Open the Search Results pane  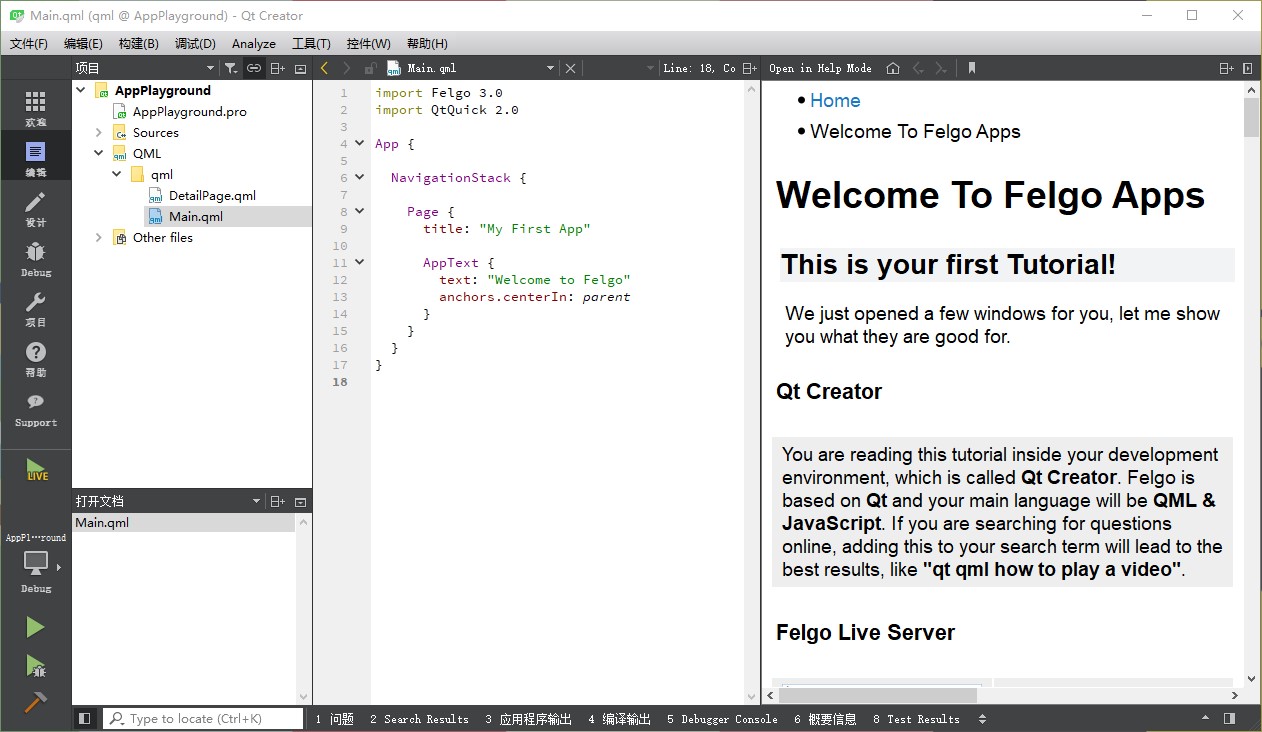[419, 718]
